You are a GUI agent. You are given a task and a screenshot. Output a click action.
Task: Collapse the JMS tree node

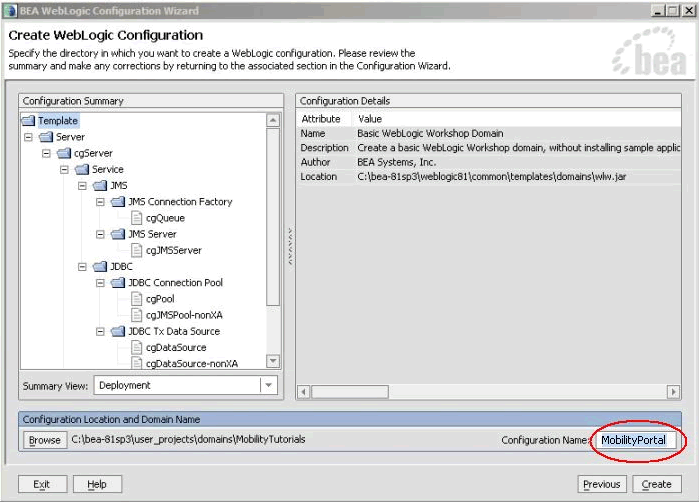[82, 185]
